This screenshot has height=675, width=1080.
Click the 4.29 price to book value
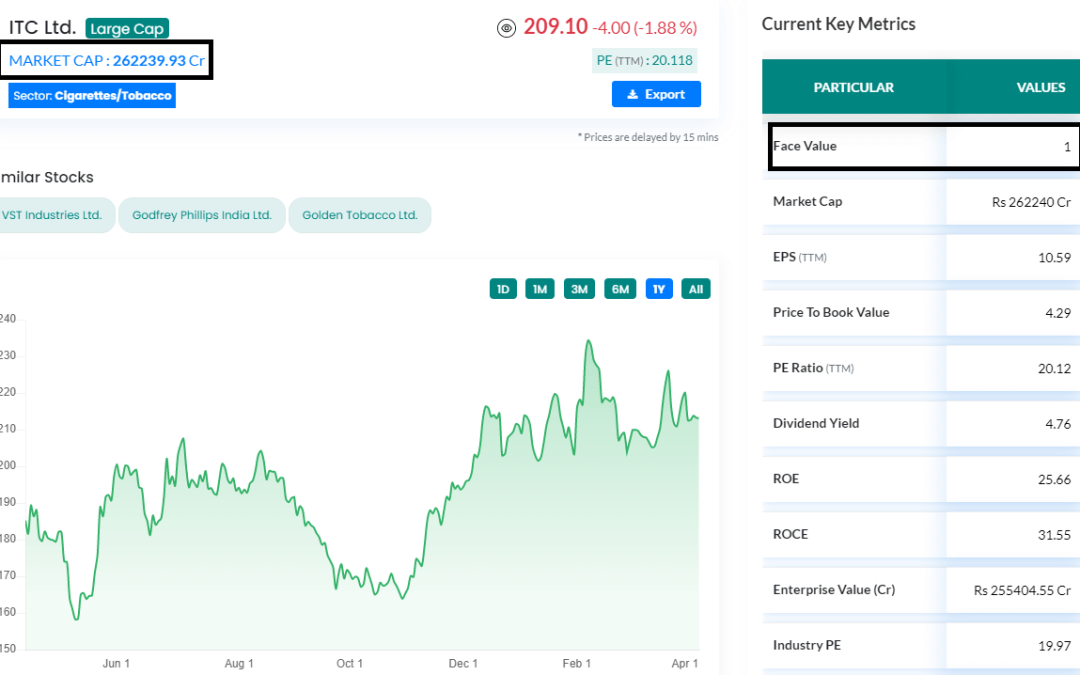[x=1058, y=313]
